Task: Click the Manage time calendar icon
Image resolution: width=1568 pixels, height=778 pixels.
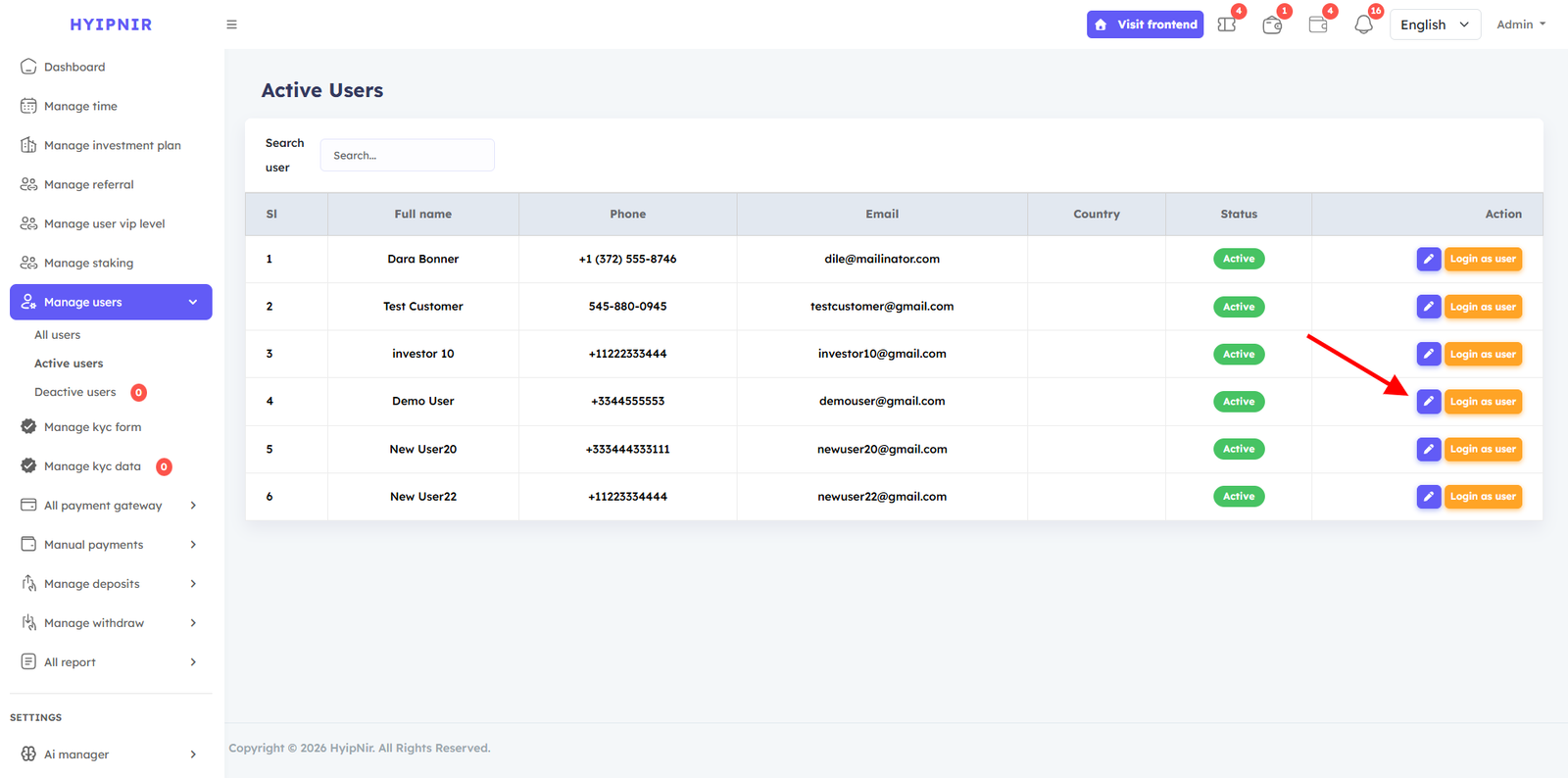Action: point(28,106)
